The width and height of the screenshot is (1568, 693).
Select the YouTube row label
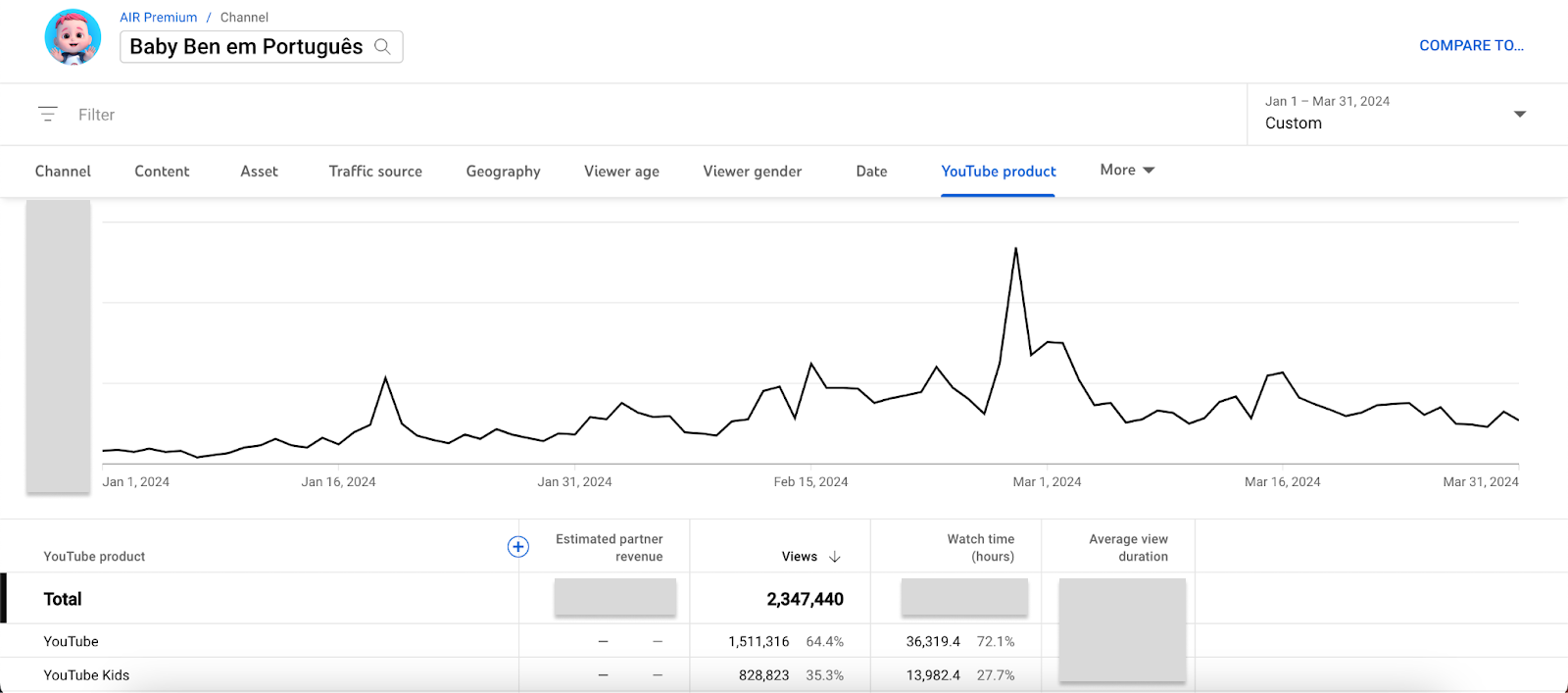[x=71, y=641]
